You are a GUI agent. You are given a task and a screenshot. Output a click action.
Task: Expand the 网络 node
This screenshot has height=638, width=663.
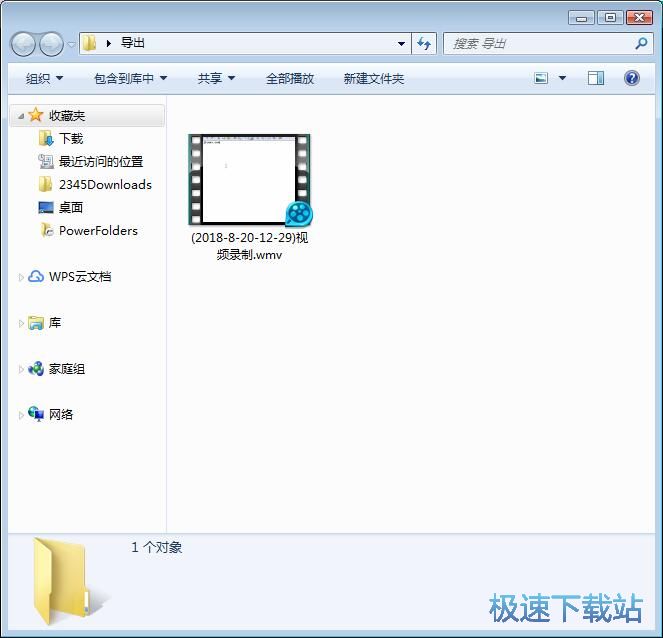[x=21, y=415]
